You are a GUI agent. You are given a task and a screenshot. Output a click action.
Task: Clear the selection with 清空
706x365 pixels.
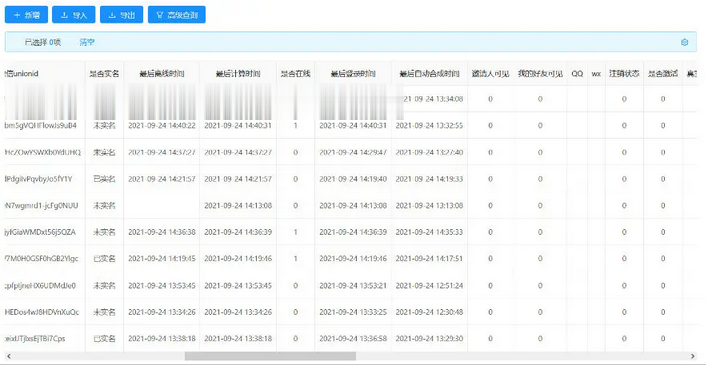(x=87, y=42)
